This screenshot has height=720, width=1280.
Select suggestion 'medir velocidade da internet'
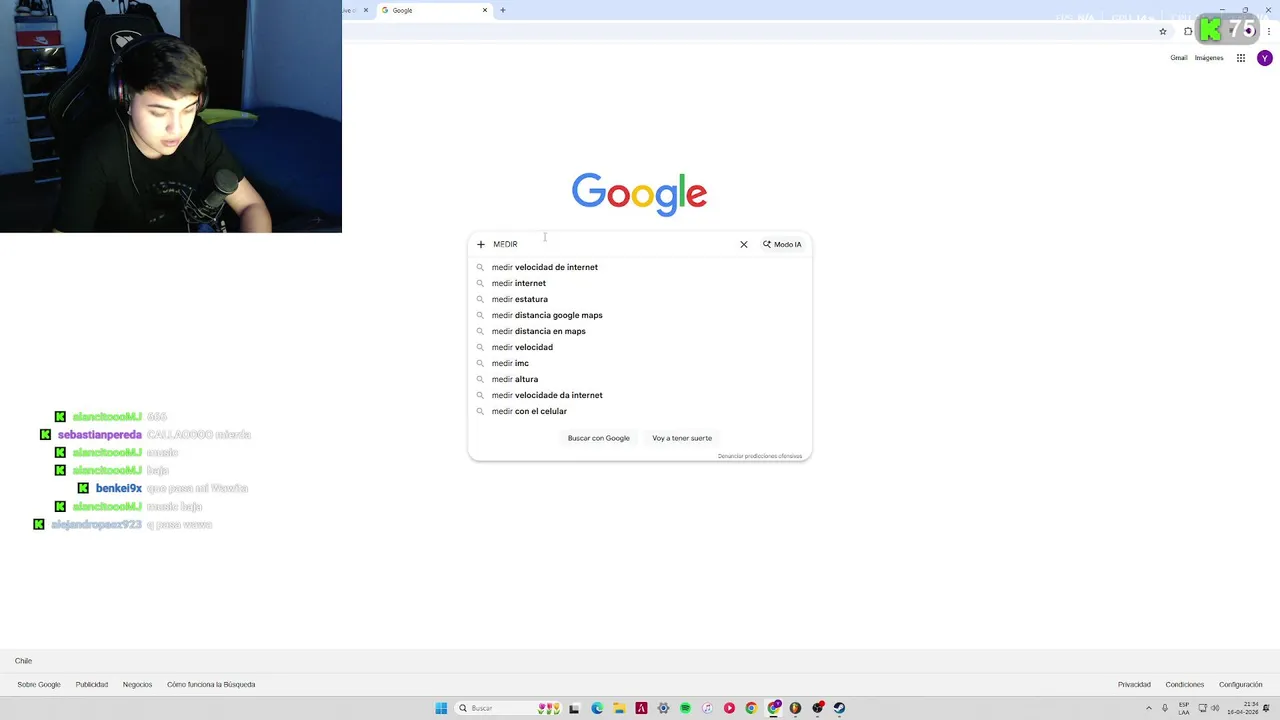[640, 395]
